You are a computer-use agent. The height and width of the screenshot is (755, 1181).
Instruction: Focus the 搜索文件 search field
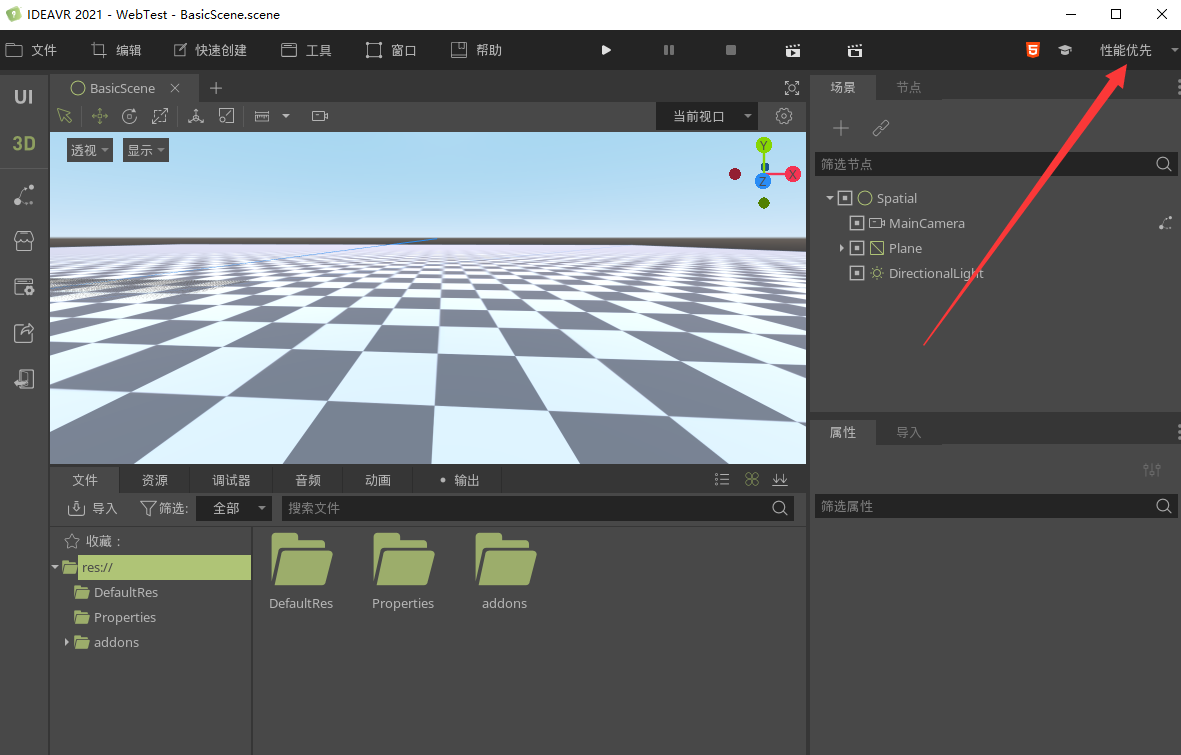[x=538, y=509]
